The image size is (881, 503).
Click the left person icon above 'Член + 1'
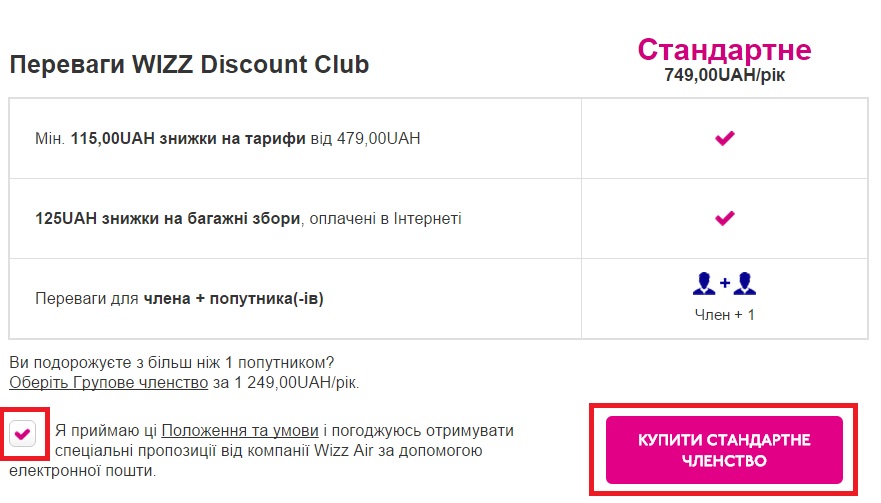(704, 285)
